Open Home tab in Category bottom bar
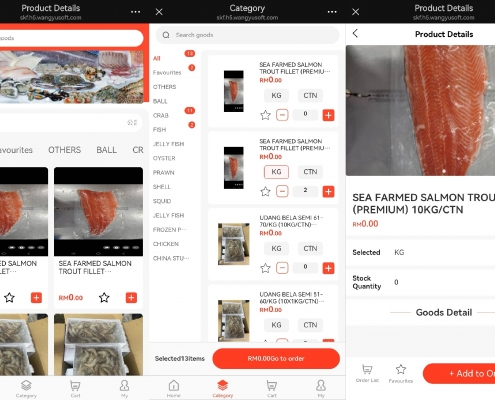The height and width of the screenshot is (400, 495). pos(173,389)
